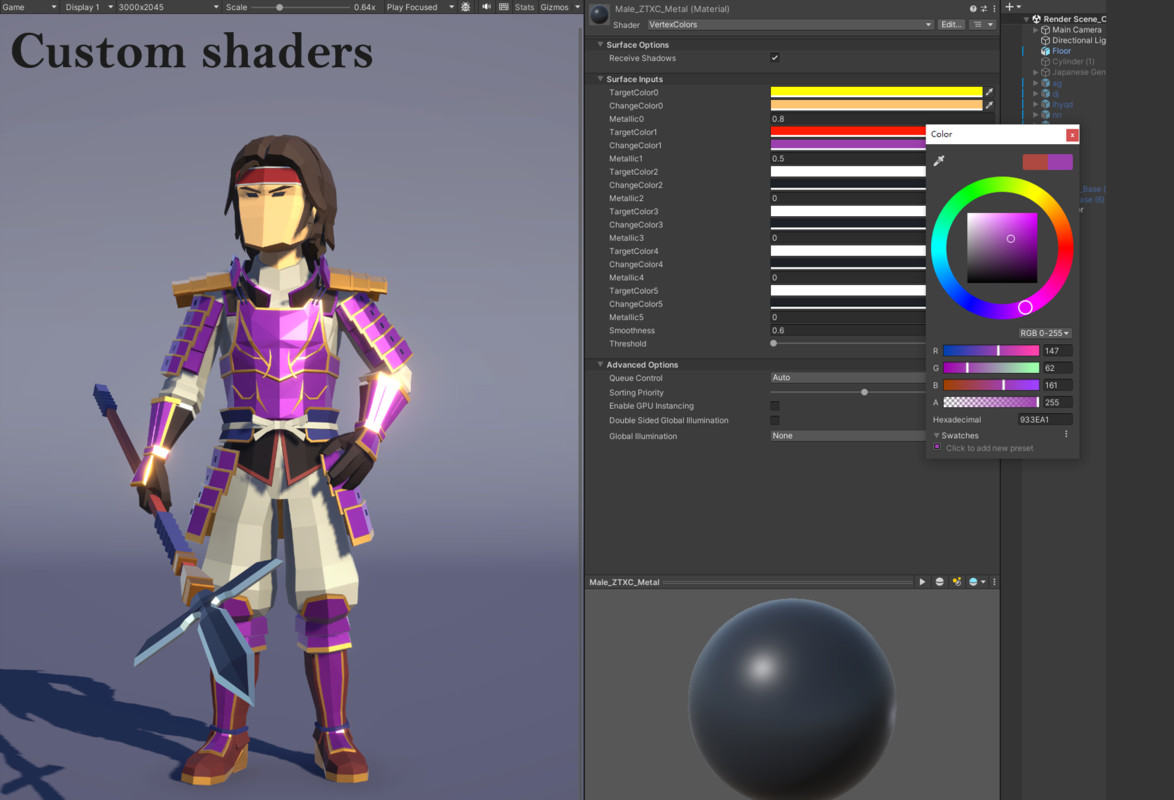Click the Edit button next to the shader
The image size is (1174, 800).
click(x=949, y=24)
